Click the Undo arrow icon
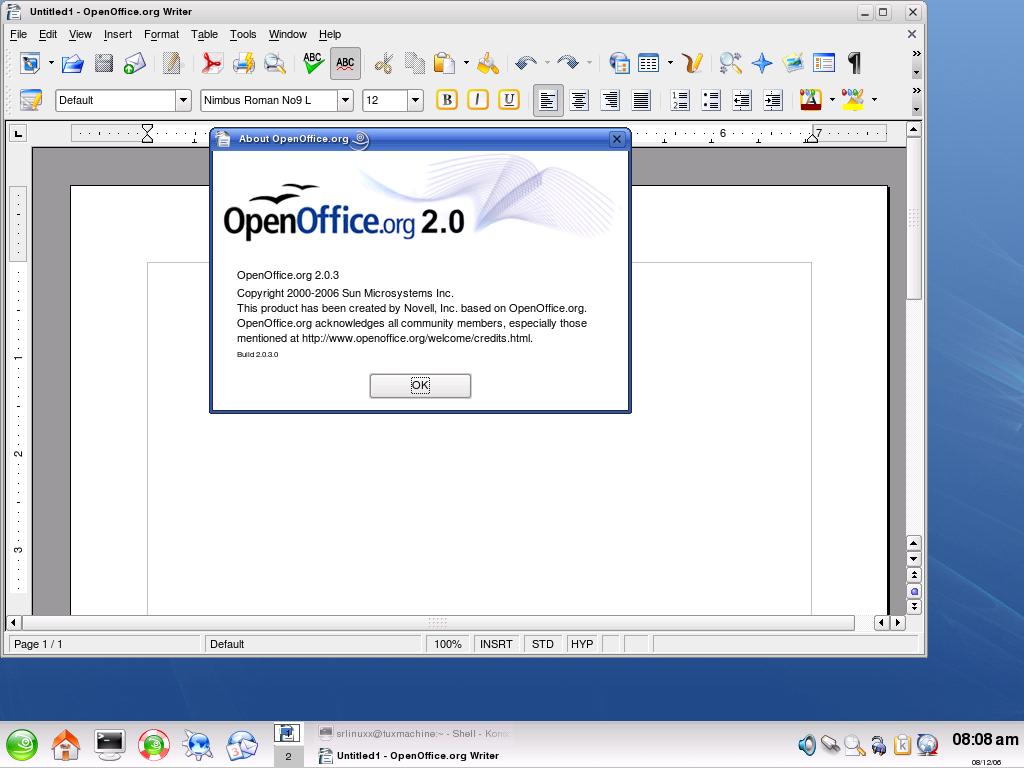1024x768 pixels. (x=526, y=63)
